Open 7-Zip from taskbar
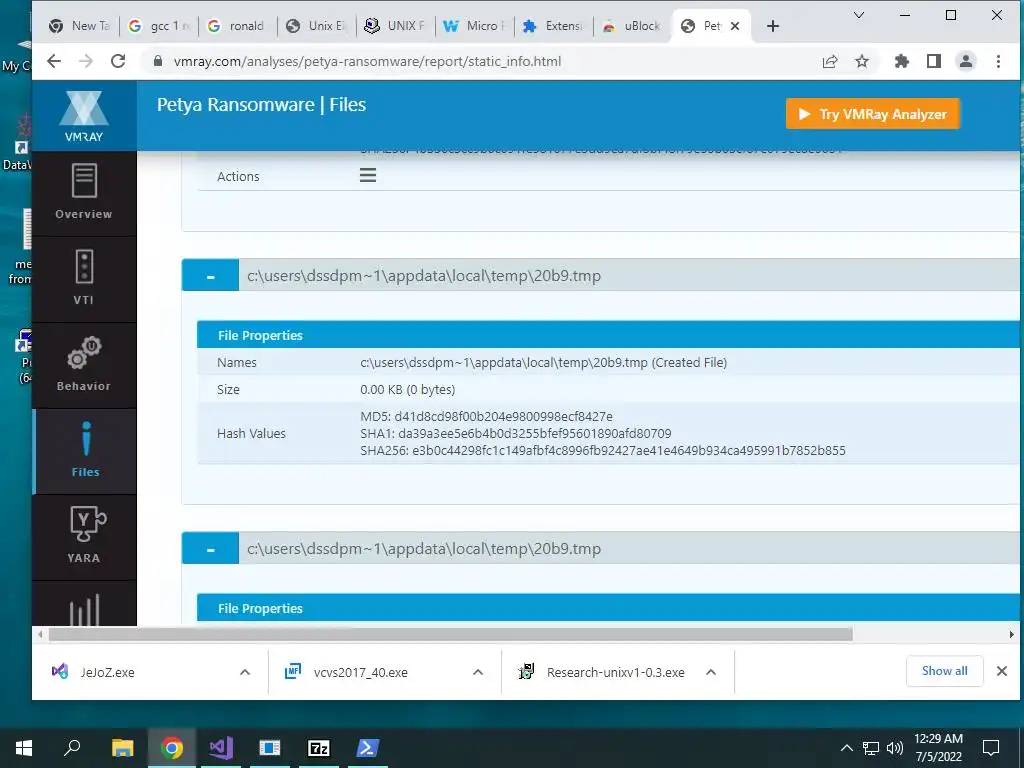Image resolution: width=1024 pixels, height=768 pixels. [x=319, y=748]
